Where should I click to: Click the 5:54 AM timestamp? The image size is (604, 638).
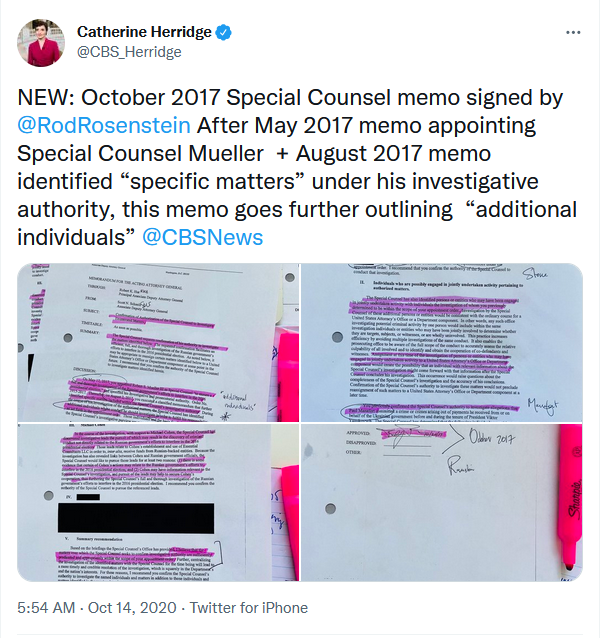[46, 608]
